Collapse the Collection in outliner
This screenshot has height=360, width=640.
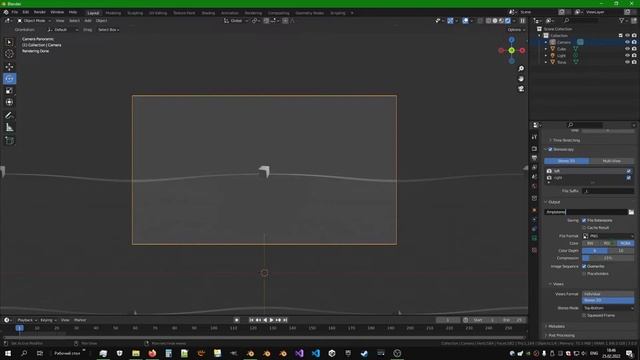point(540,36)
